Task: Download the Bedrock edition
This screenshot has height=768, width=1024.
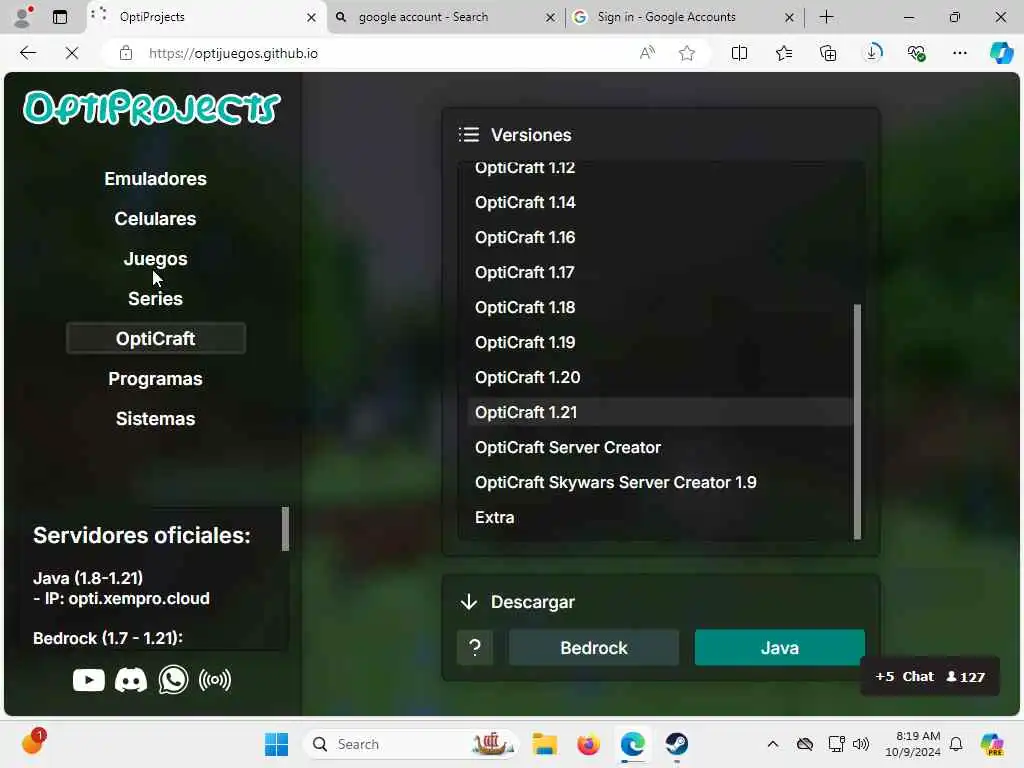Action: (594, 648)
